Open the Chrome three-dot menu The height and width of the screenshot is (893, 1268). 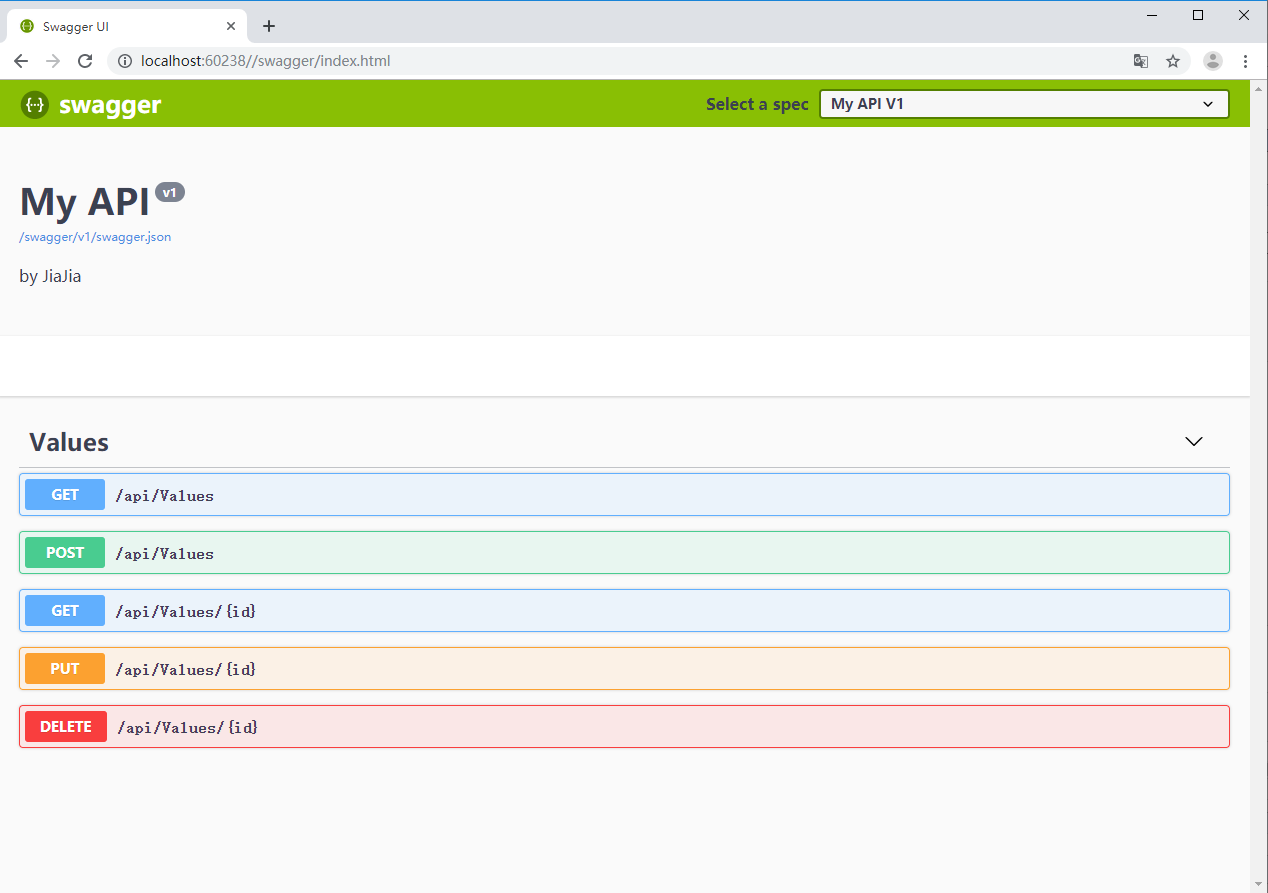point(1245,61)
